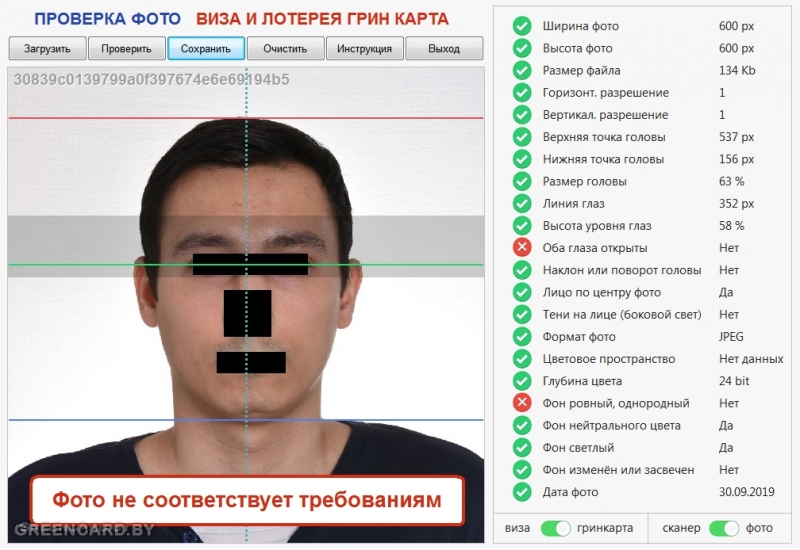Click the Загрузить button
This screenshot has width=800, height=550.
pos(47,48)
